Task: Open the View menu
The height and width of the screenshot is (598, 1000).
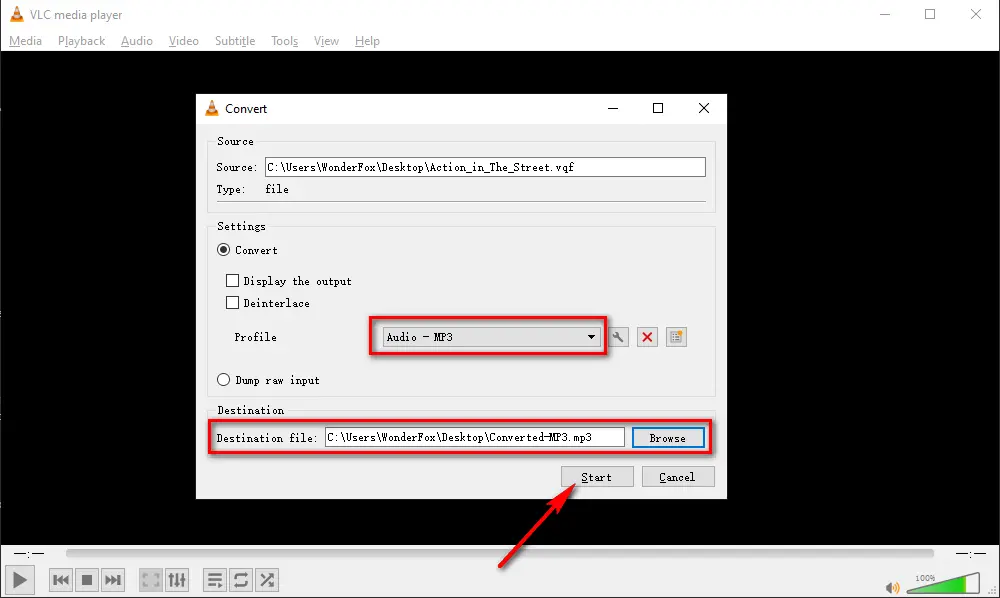Action: [x=326, y=41]
